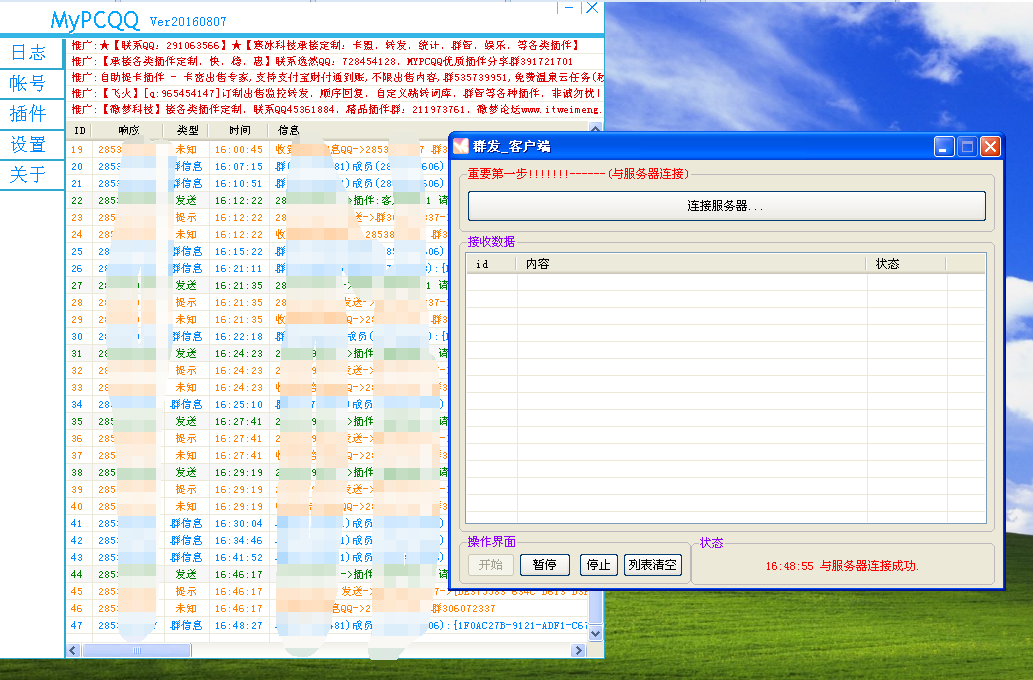Open the 插件 plugins tab

tap(29, 114)
